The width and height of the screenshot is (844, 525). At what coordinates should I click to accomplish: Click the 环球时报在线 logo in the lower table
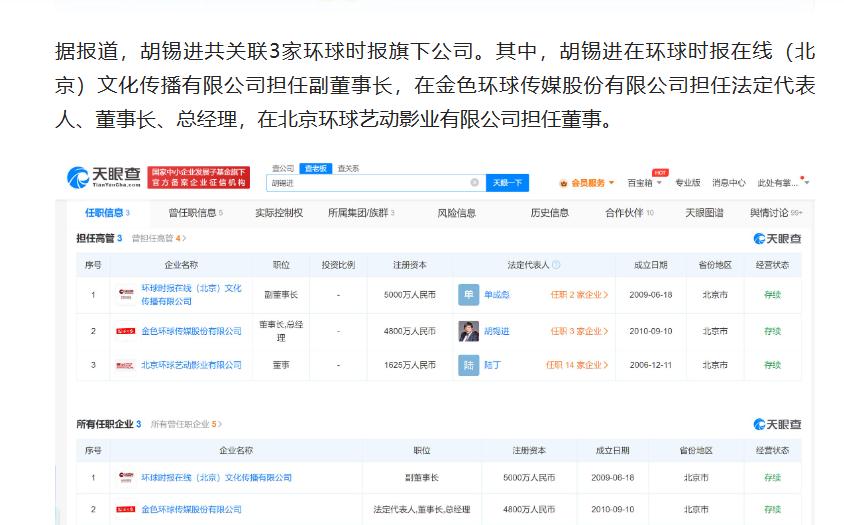tap(126, 477)
